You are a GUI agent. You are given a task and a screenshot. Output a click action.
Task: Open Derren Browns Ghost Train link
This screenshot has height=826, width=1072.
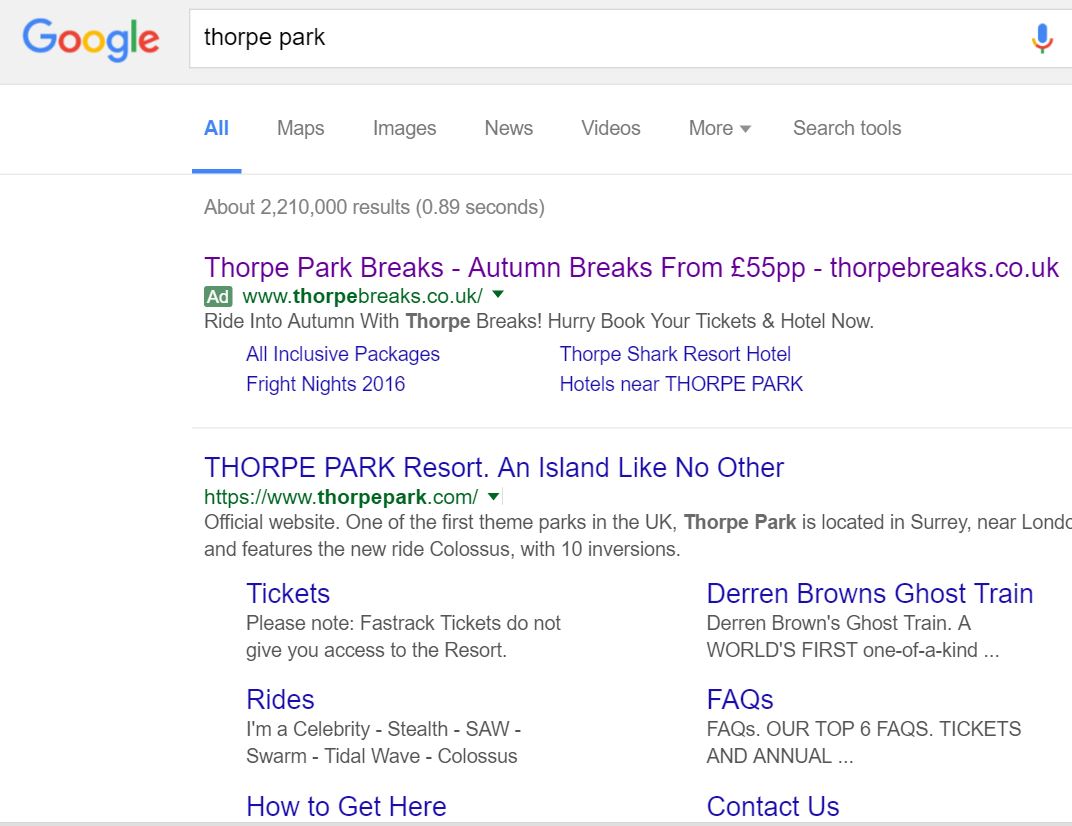click(870, 594)
